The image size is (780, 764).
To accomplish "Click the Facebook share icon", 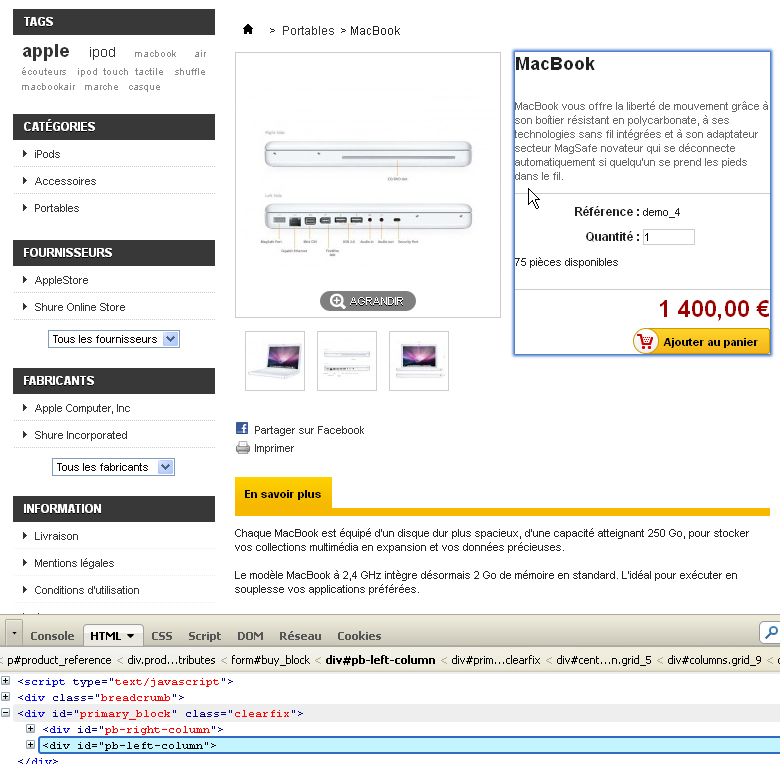I will tap(242, 428).
